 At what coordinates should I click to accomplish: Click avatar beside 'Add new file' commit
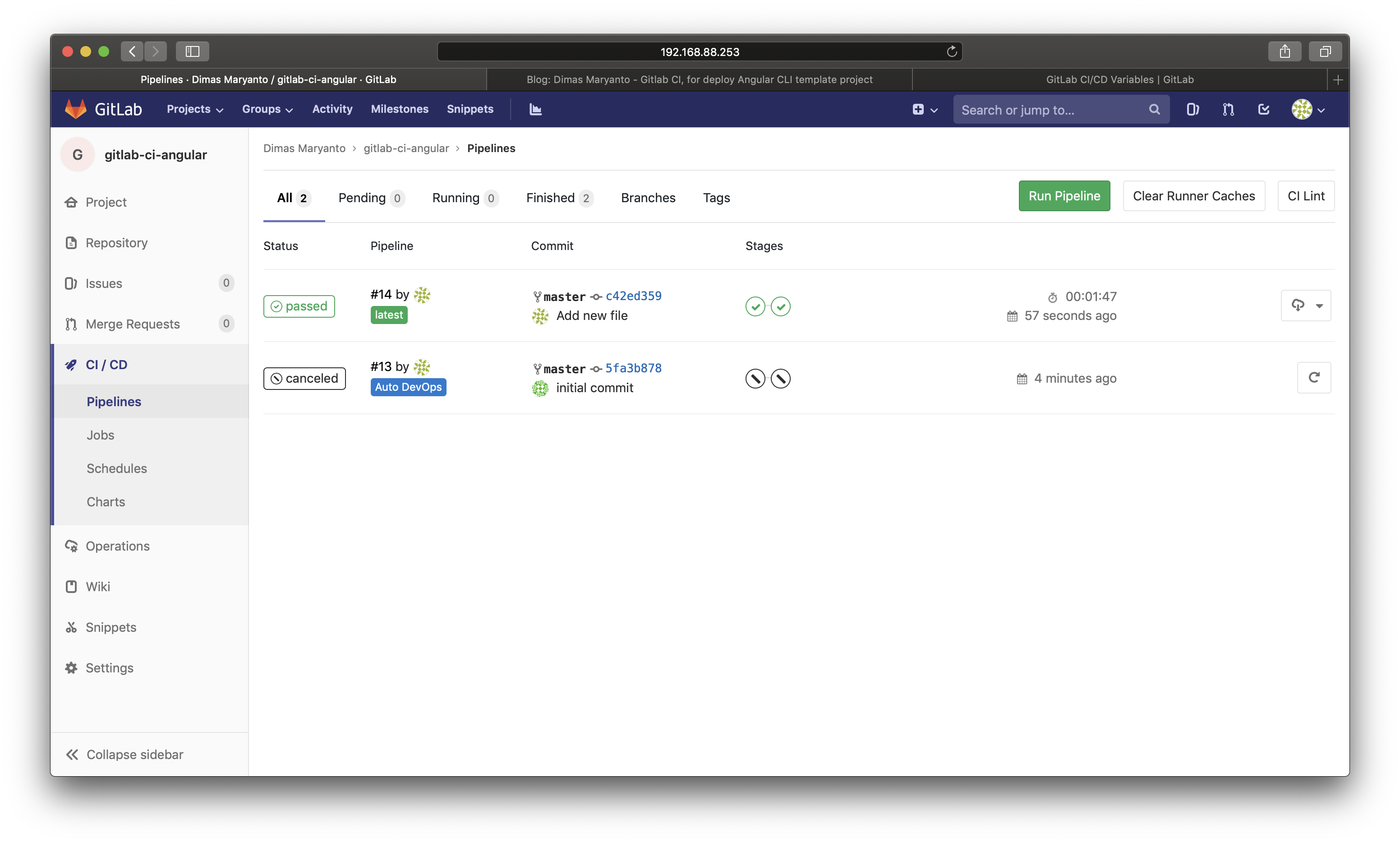tap(540, 316)
